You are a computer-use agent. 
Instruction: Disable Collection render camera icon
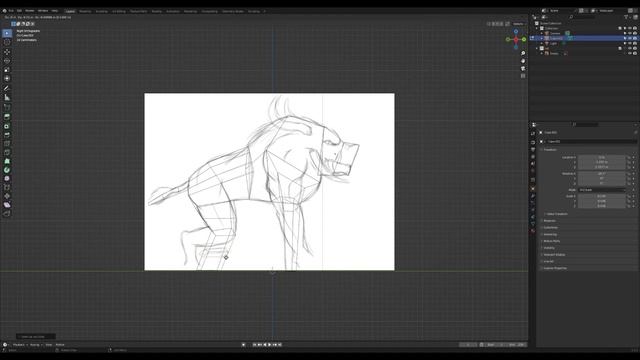tap(635, 29)
